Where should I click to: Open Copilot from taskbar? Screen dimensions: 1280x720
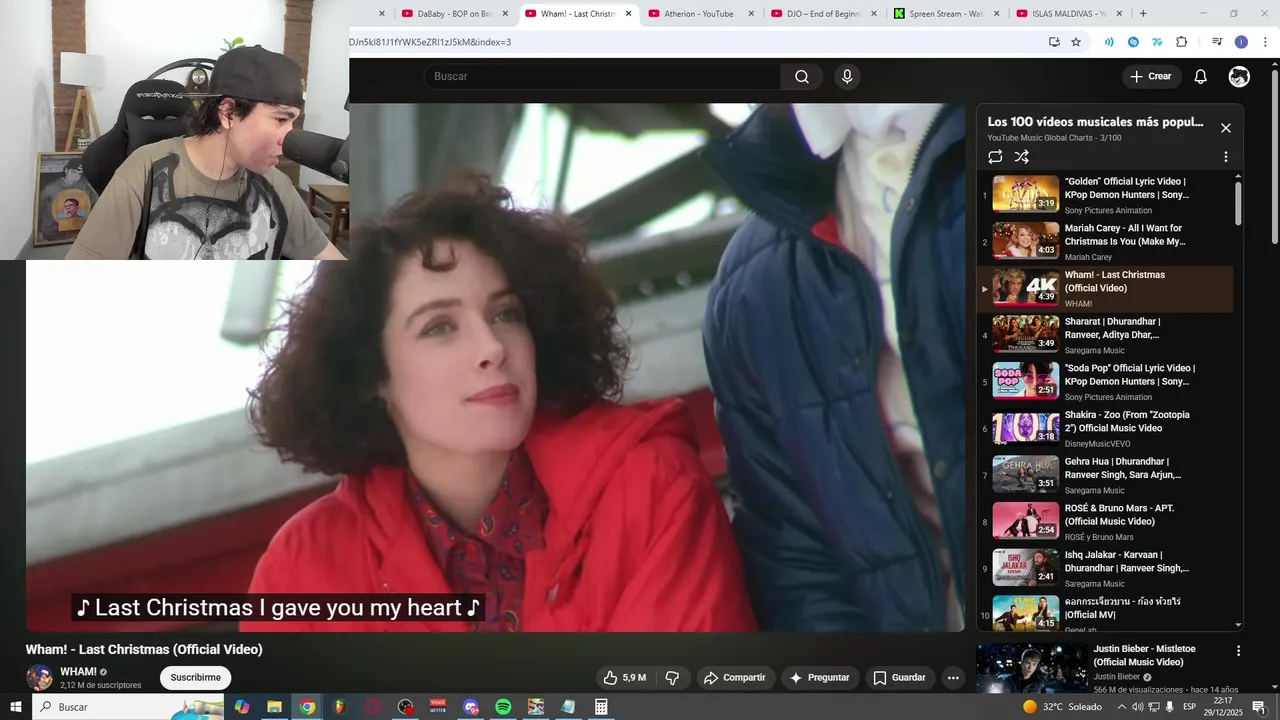click(x=241, y=707)
